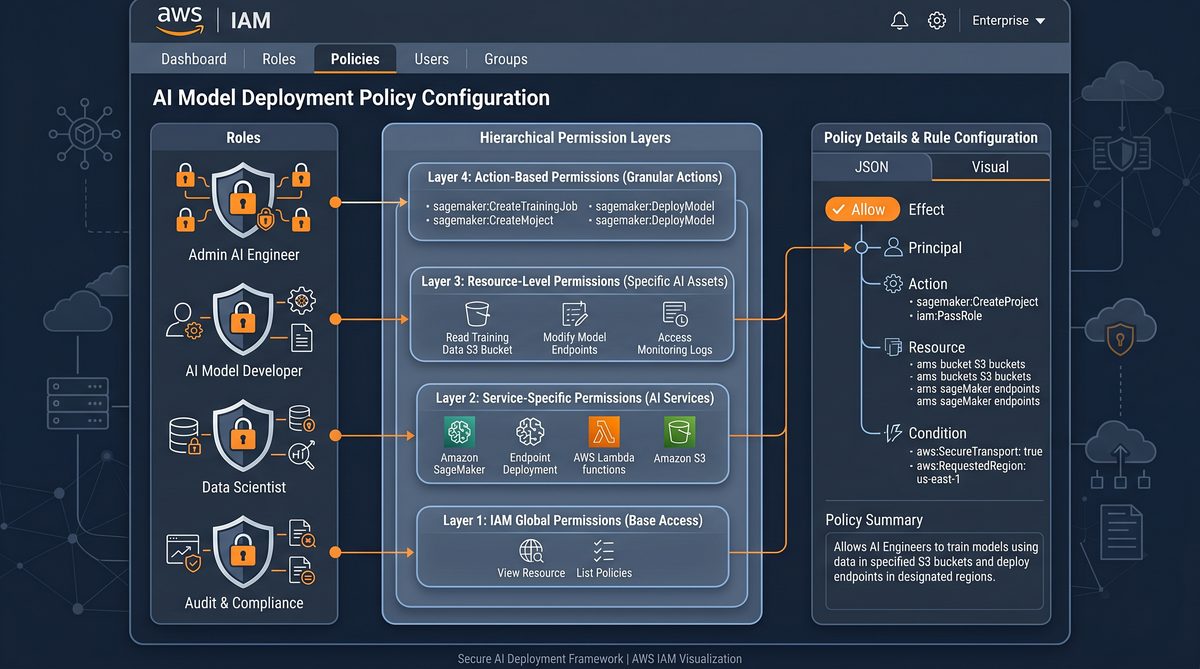
Task: Click the Data Scientist role label
Action: [x=244, y=487]
